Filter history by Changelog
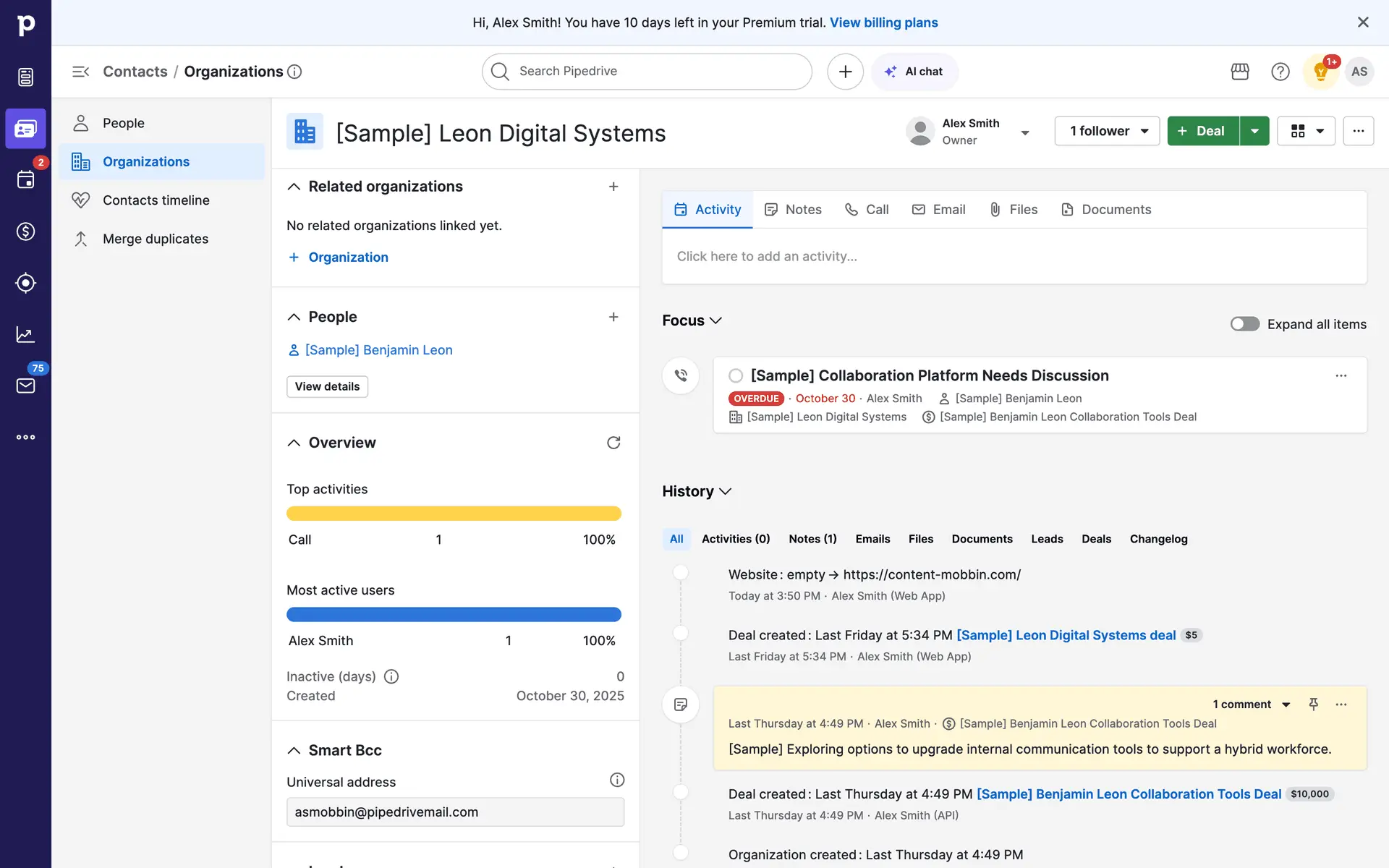The height and width of the screenshot is (868, 1389). (1158, 539)
